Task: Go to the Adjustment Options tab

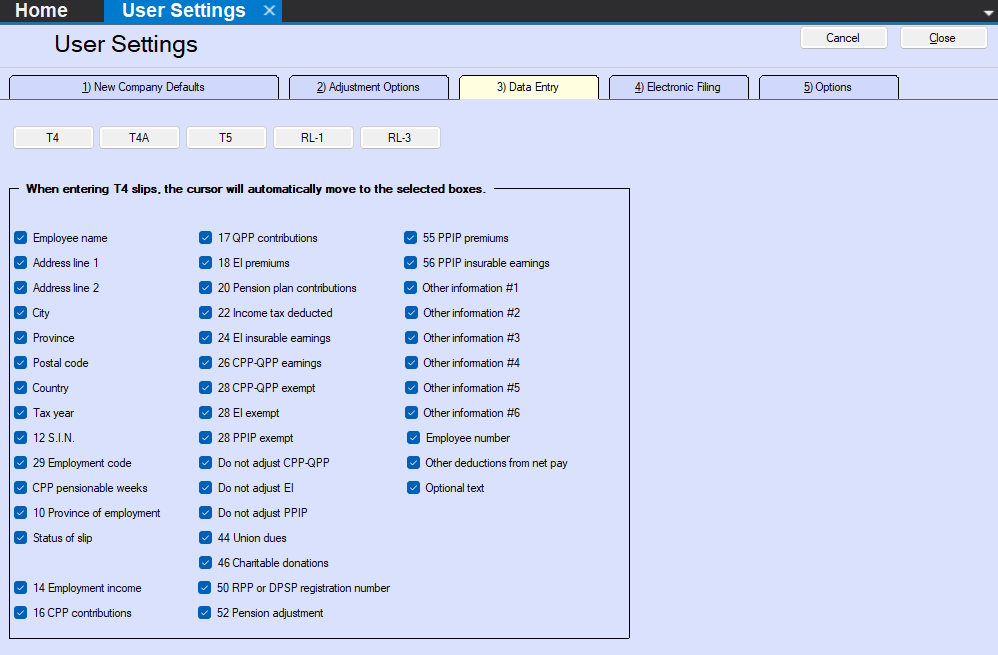Action: point(368,87)
